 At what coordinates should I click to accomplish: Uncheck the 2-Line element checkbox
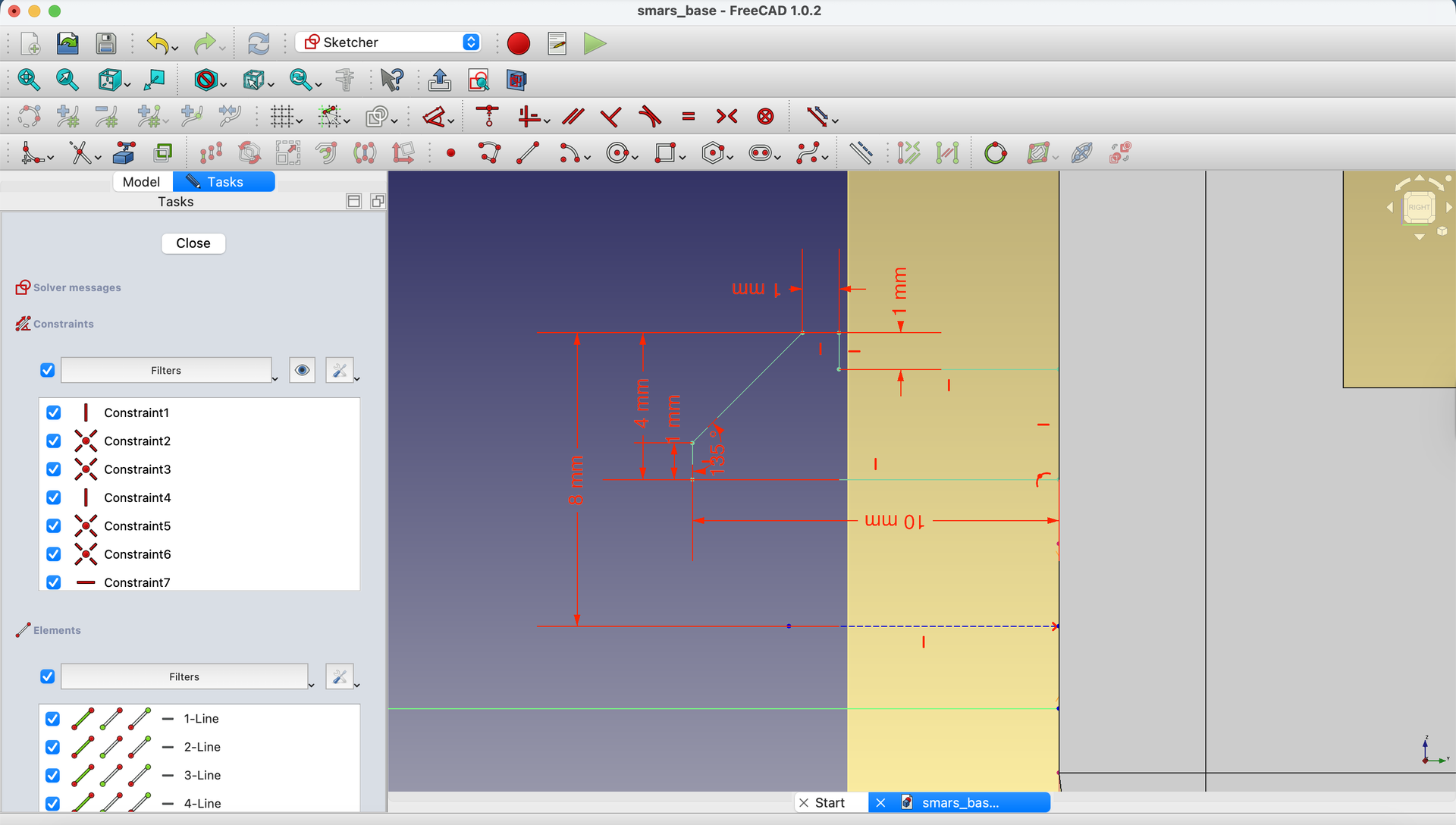(x=52, y=747)
